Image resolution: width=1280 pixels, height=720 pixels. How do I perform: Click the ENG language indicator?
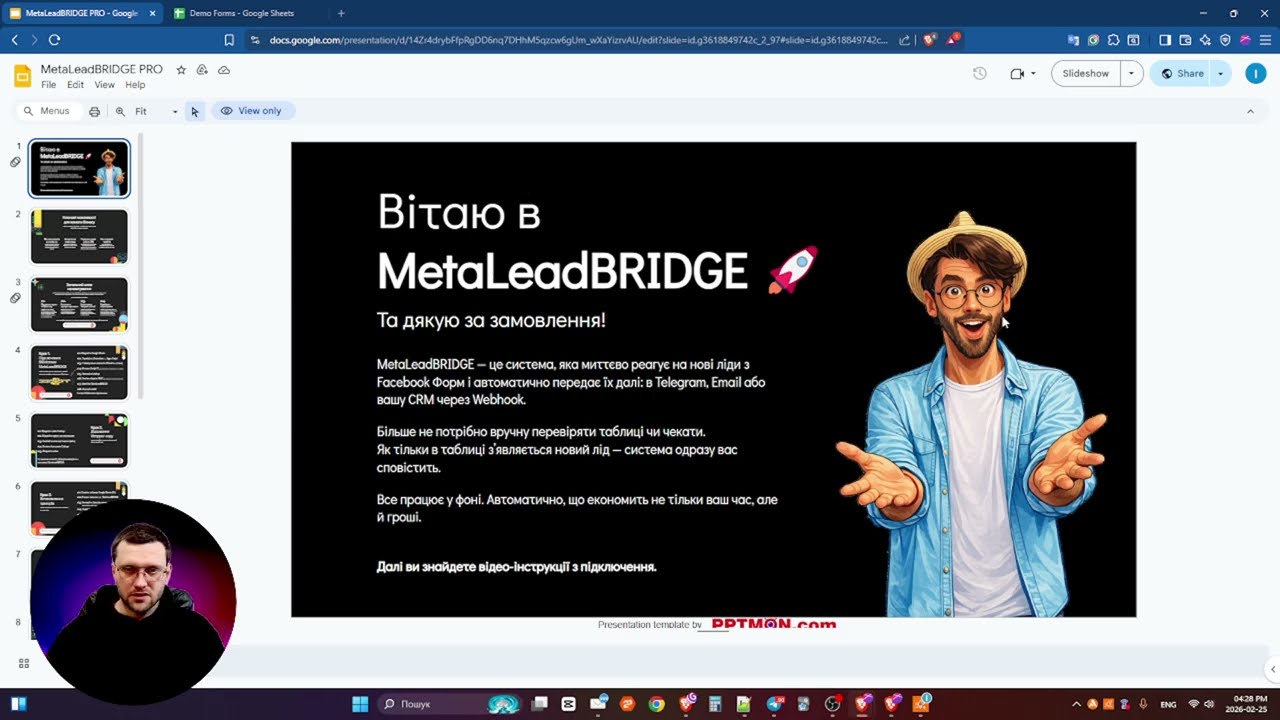point(1168,704)
